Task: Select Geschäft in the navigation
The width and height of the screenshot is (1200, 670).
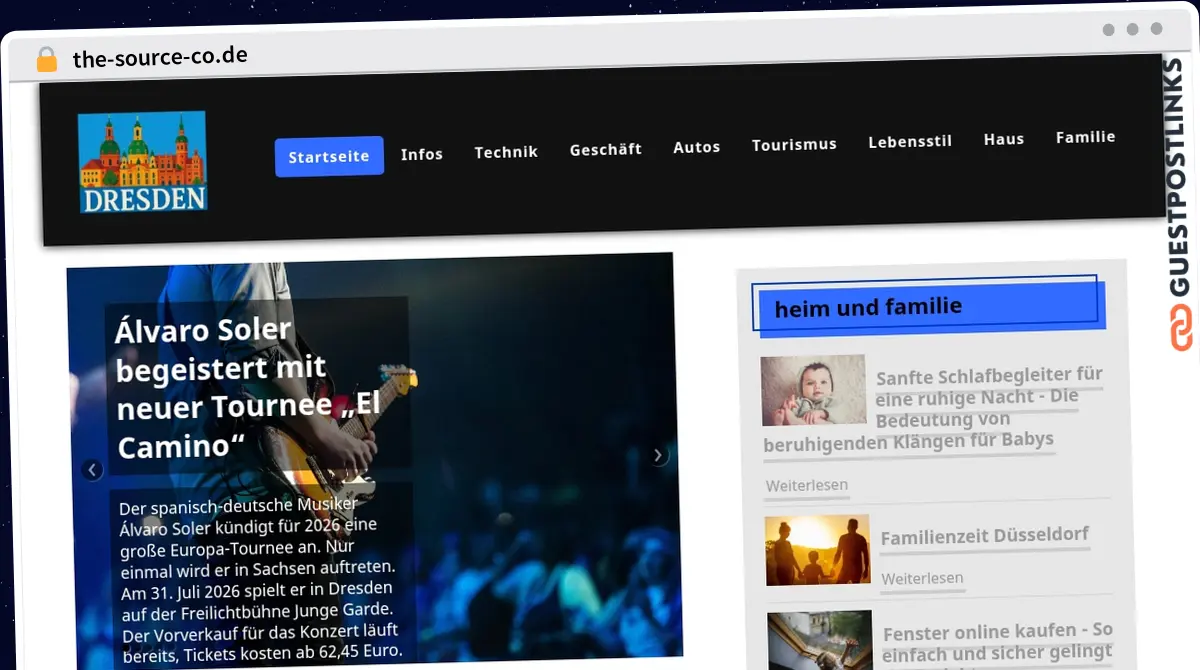Action: (x=606, y=149)
